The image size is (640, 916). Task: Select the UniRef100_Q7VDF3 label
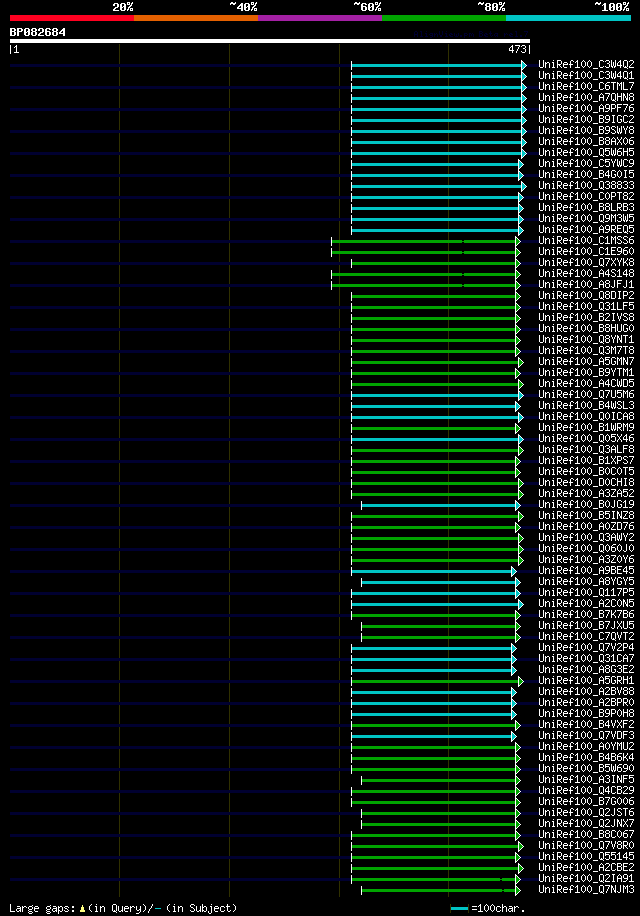pyautogui.click(x=586, y=736)
